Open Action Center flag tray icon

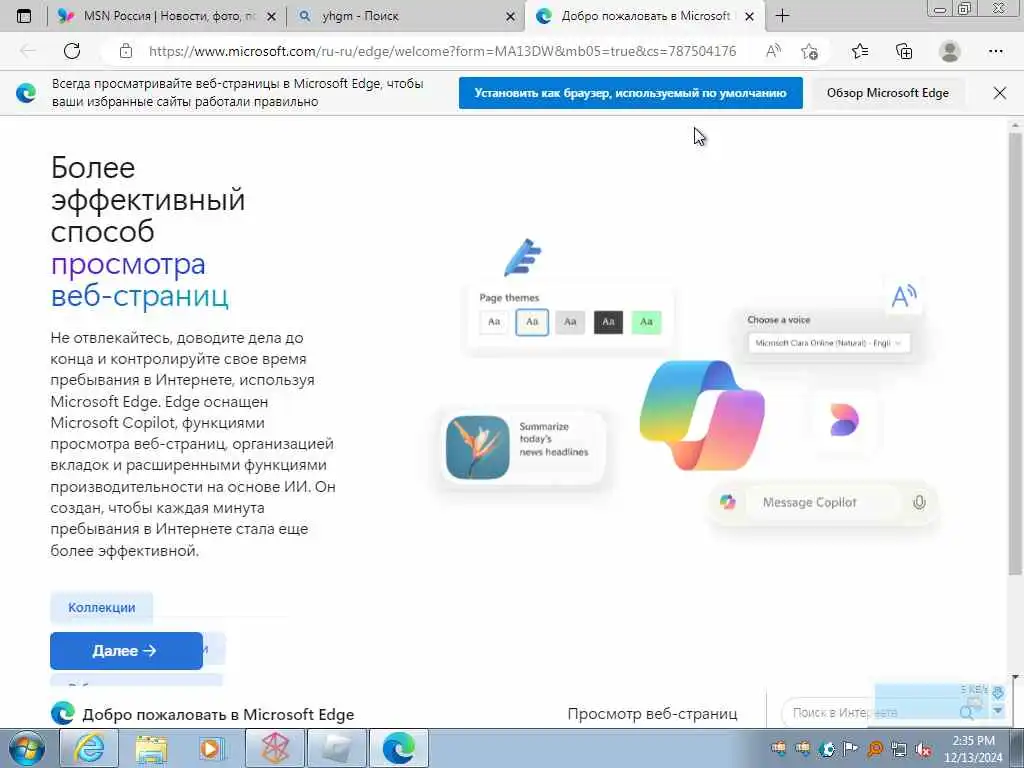pyautogui.click(x=850, y=749)
